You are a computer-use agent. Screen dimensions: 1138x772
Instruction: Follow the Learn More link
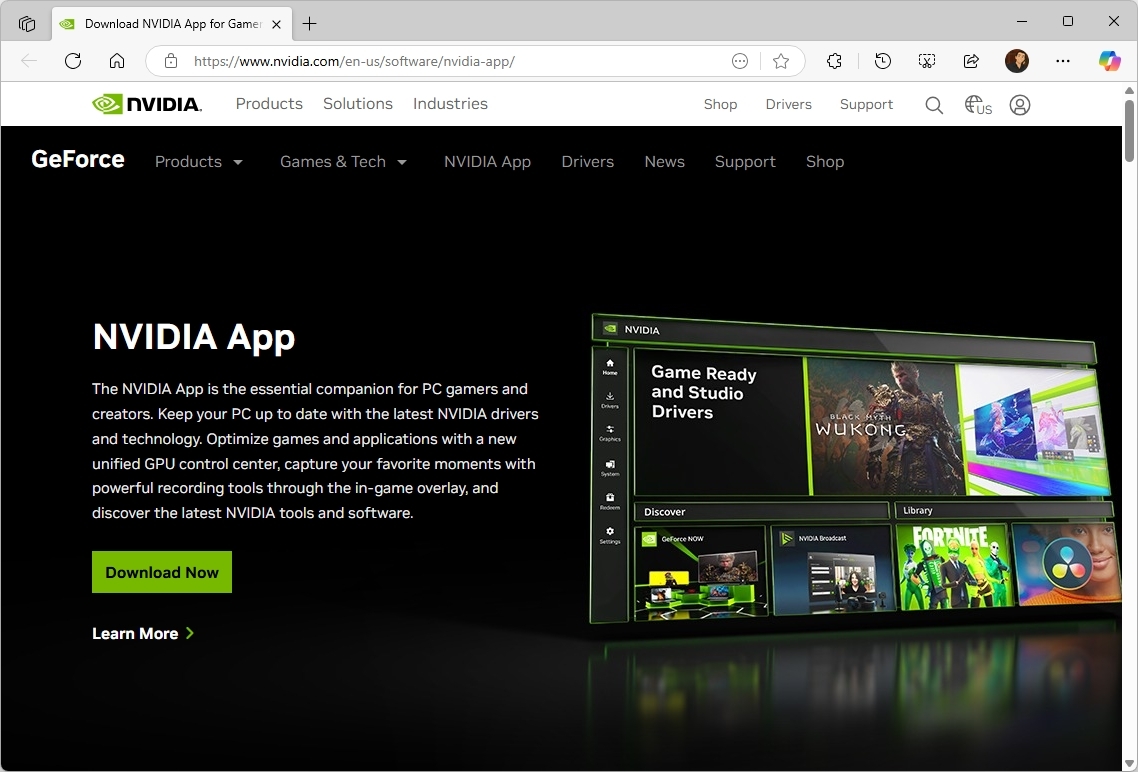143,633
